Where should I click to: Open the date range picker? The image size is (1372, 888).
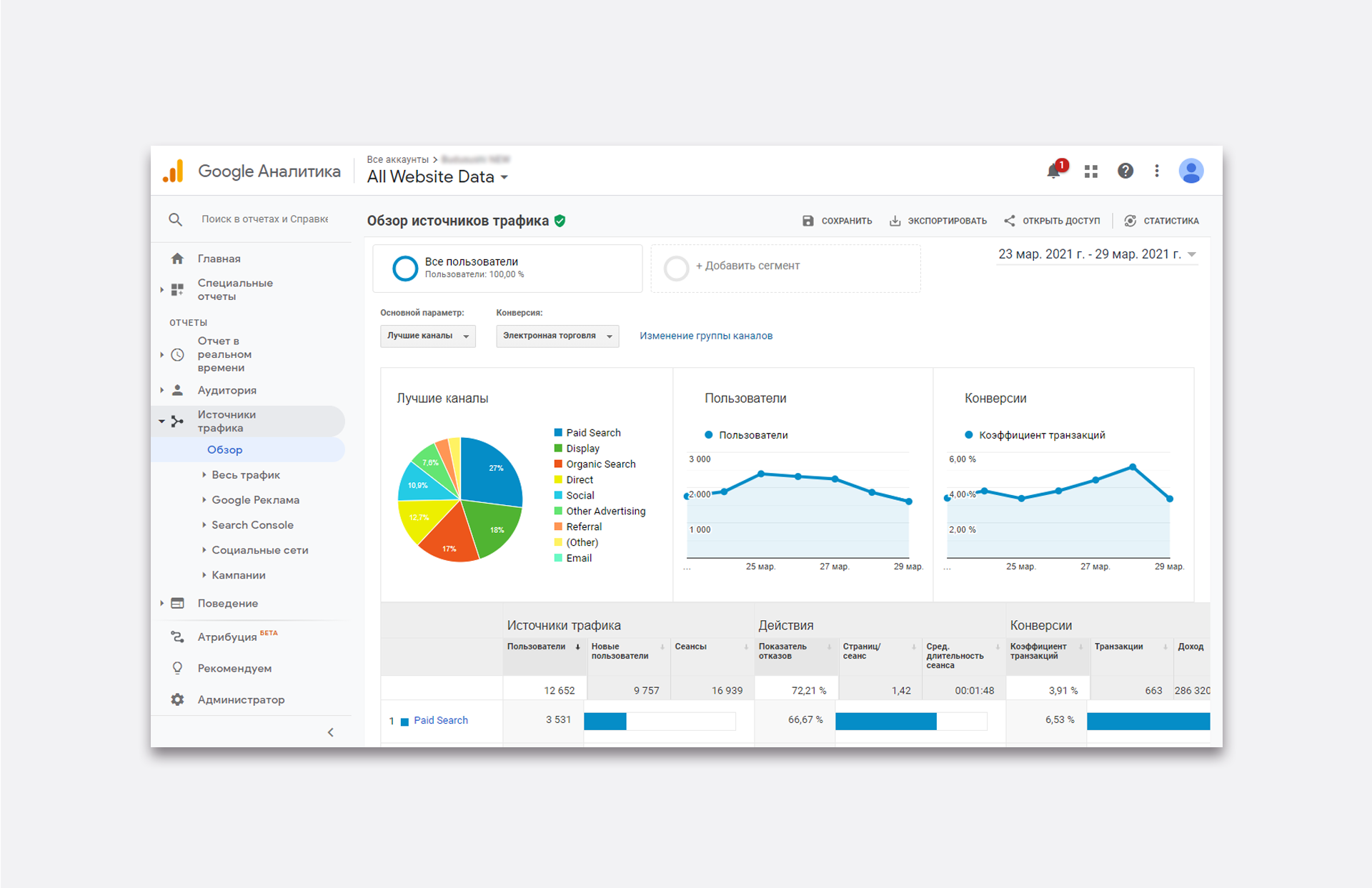pyautogui.click(x=1096, y=254)
